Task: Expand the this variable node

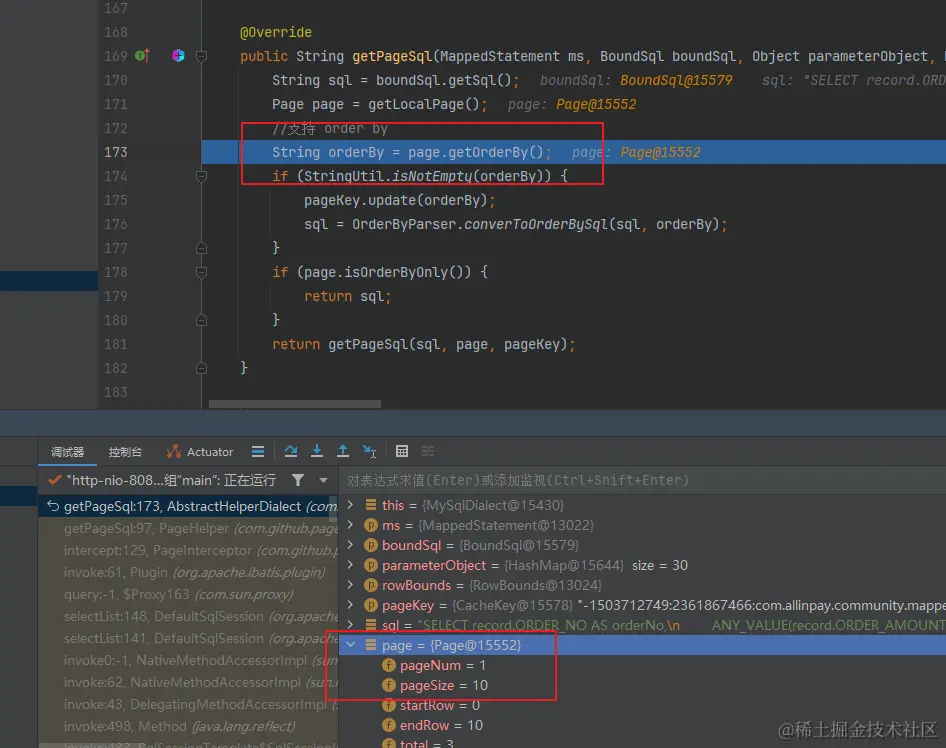Action: (351, 505)
